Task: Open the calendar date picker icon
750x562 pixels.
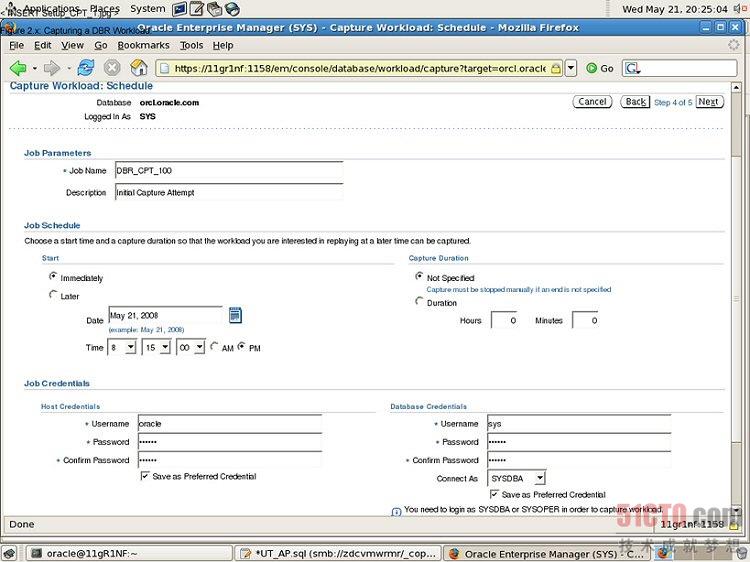Action: pos(235,316)
